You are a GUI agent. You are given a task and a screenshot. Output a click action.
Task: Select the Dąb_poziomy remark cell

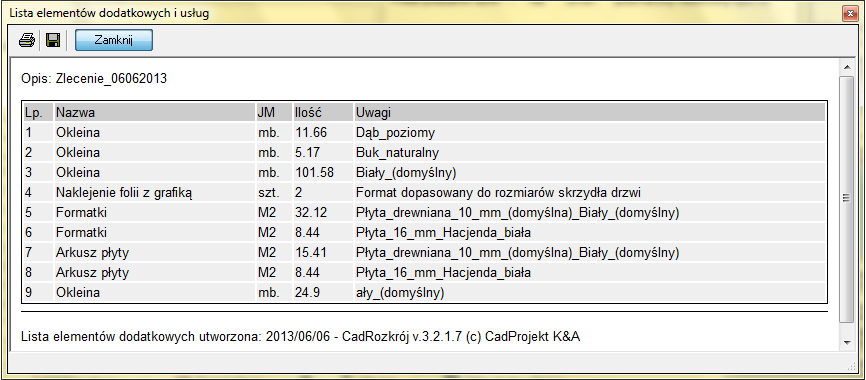(590, 133)
